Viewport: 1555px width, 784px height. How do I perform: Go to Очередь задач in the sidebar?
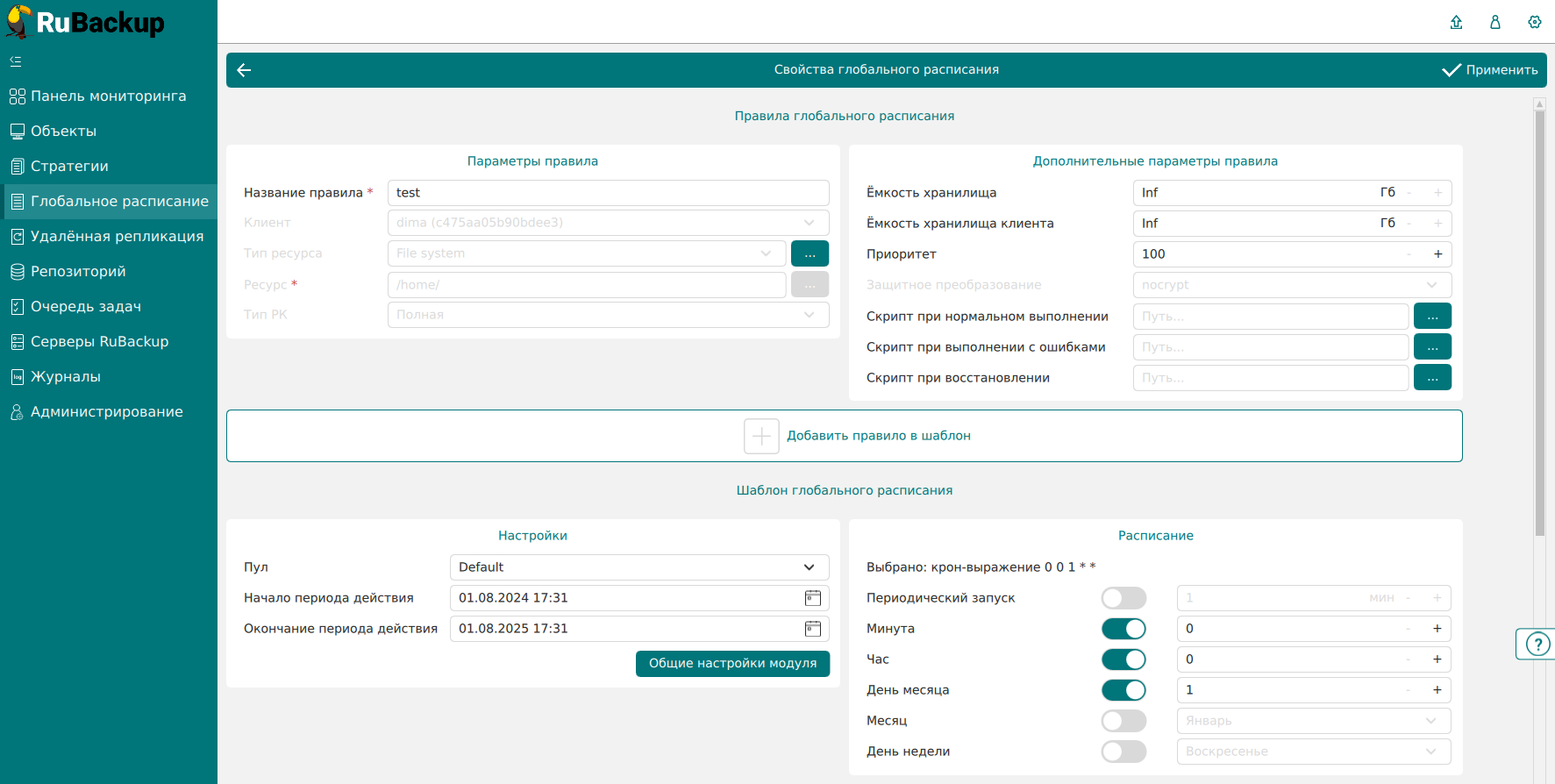click(x=85, y=307)
